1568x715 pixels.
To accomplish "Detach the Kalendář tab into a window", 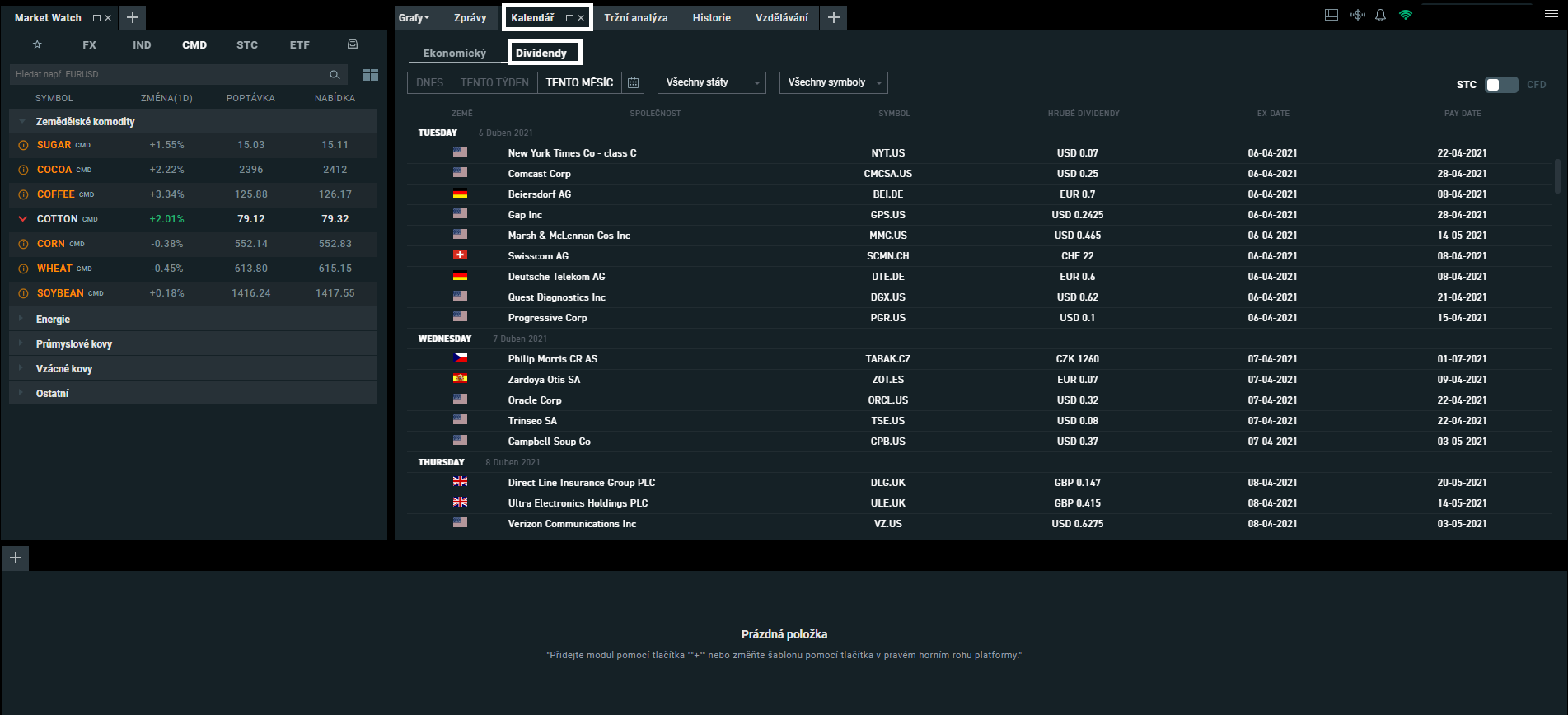I will (569, 18).
